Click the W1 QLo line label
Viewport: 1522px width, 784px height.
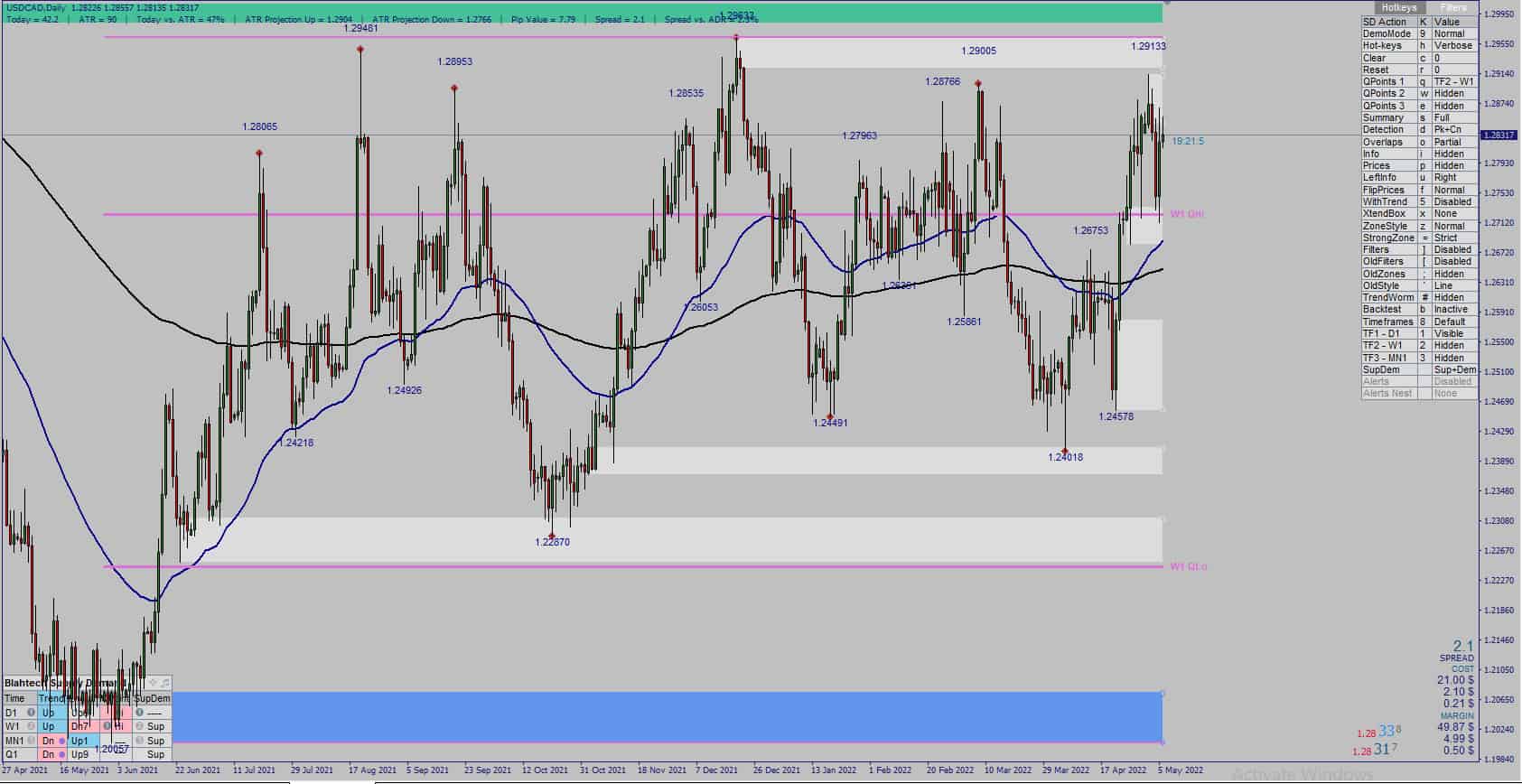(1188, 566)
